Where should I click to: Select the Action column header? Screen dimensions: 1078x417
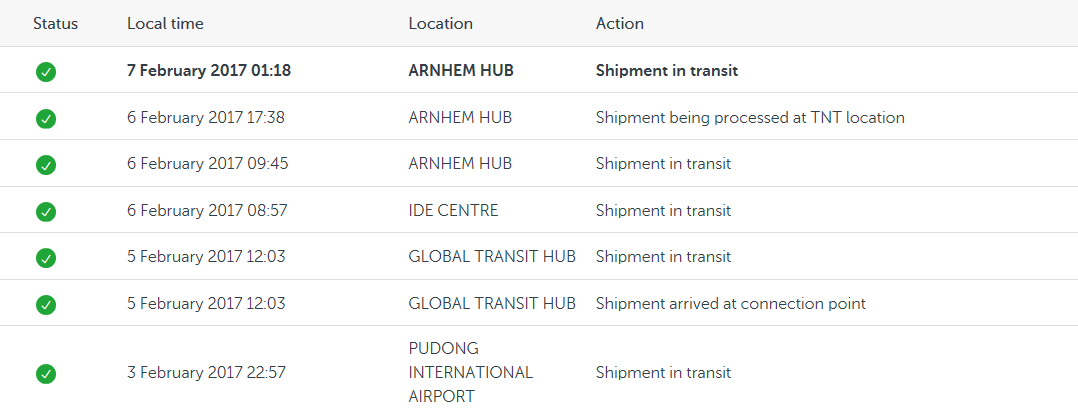(620, 23)
